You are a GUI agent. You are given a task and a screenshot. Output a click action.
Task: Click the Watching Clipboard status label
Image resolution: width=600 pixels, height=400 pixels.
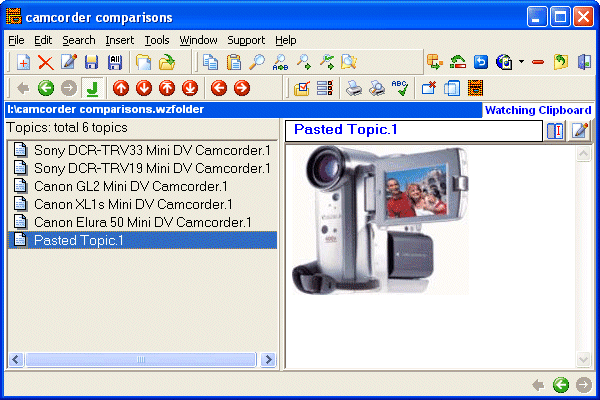[x=538, y=110]
